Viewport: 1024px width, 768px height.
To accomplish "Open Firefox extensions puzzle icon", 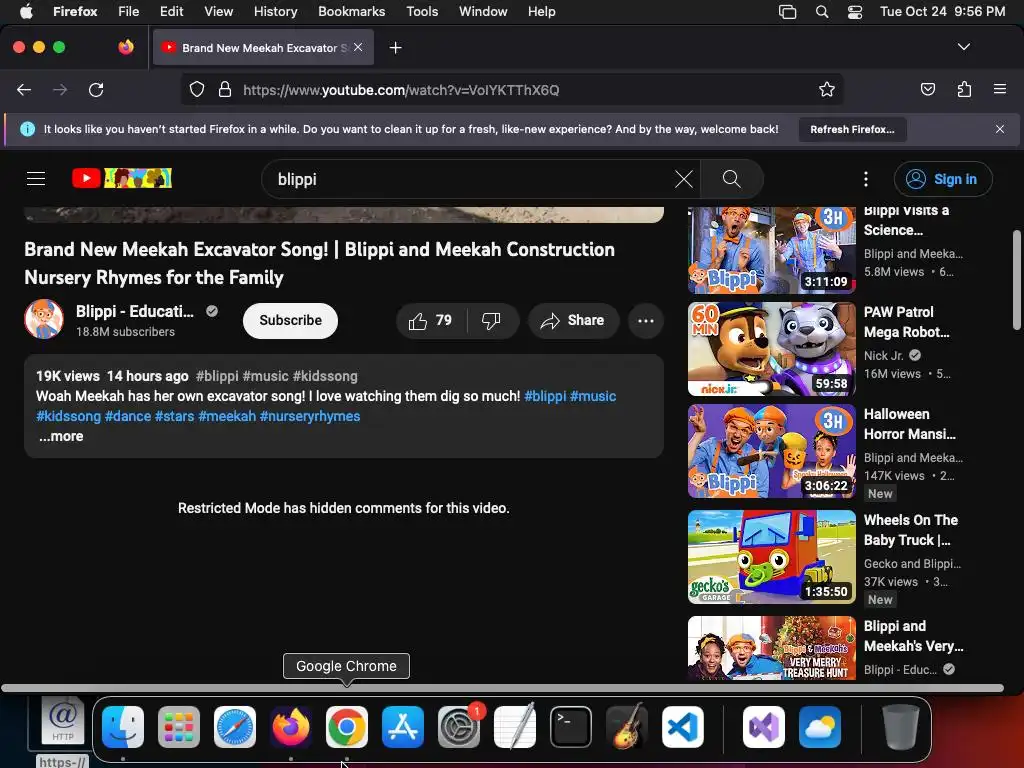I will coord(964,90).
